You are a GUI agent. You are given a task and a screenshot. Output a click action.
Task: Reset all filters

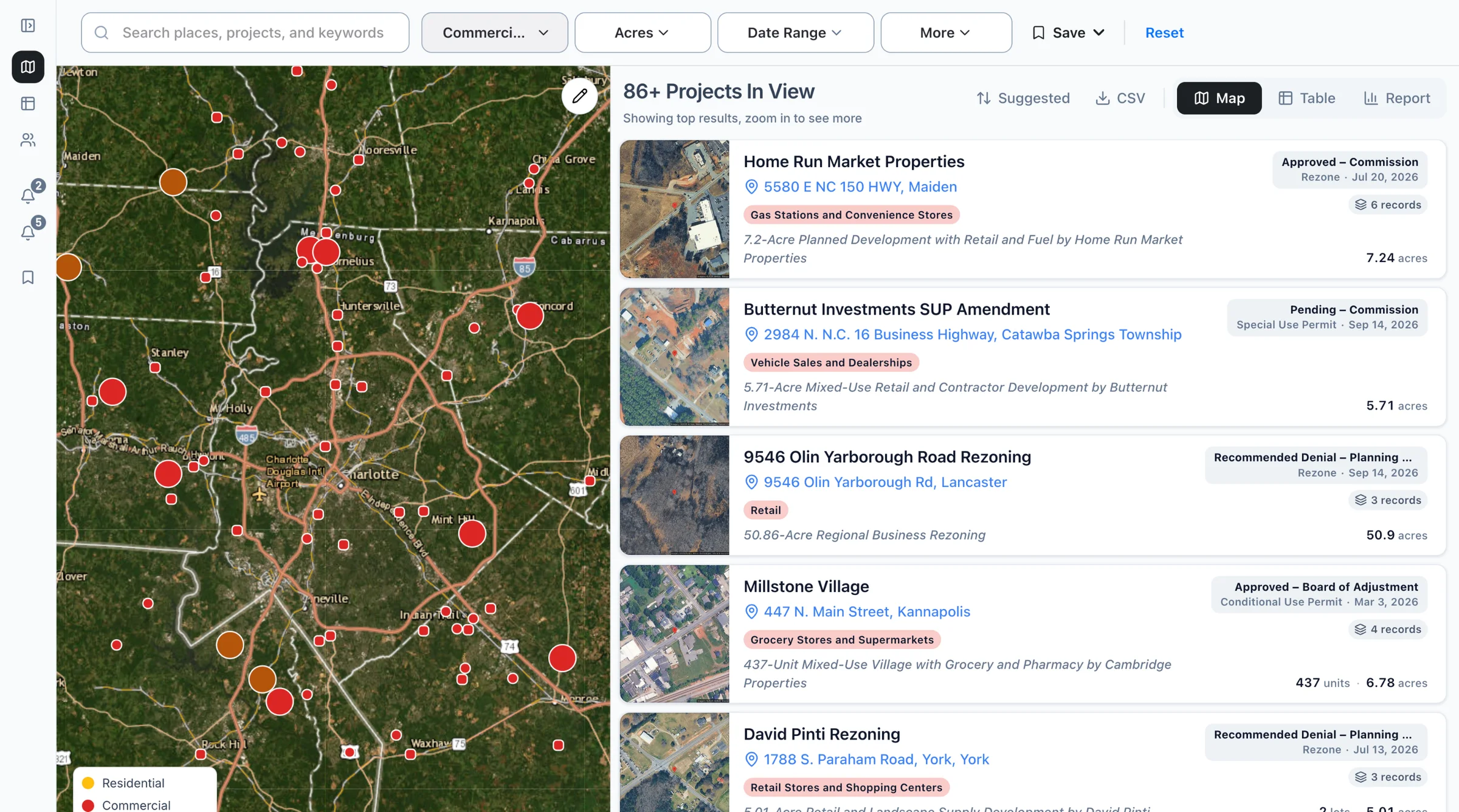pos(1164,33)
